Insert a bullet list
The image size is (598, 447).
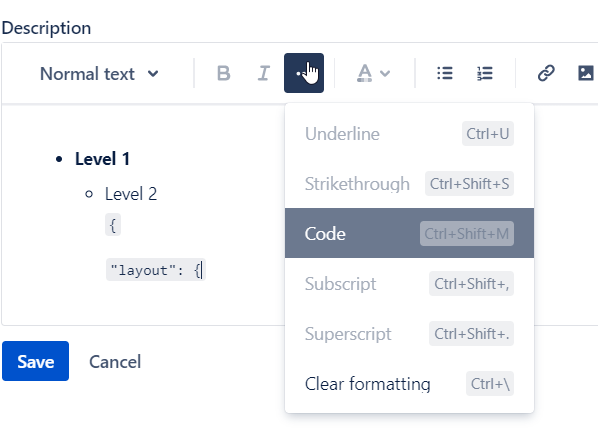[x=445, y=73]
